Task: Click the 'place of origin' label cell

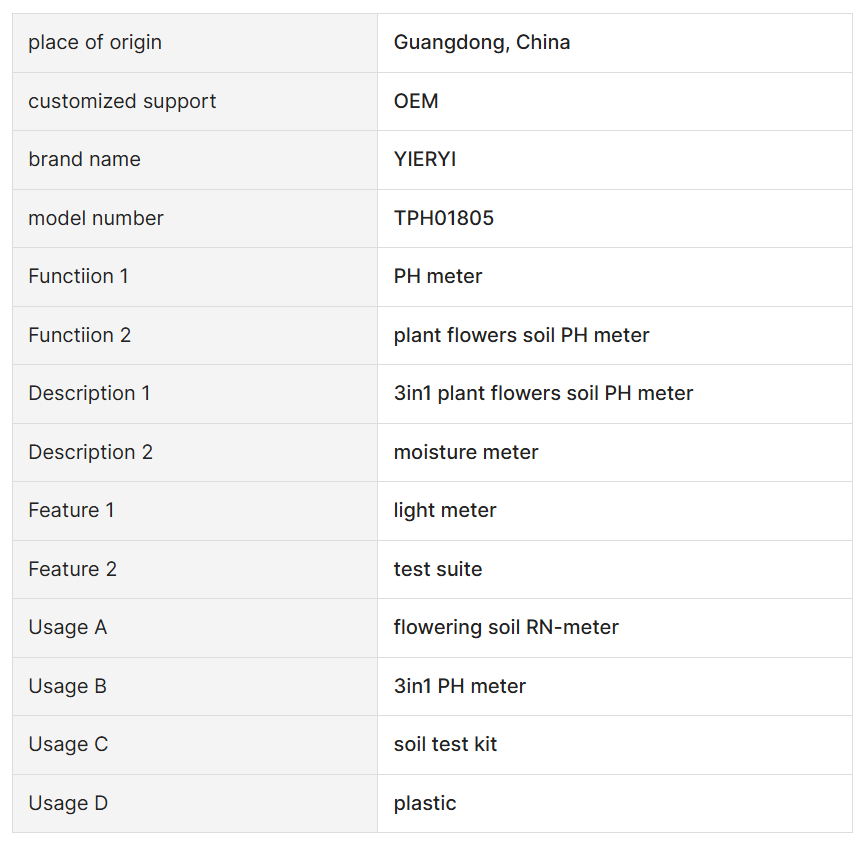Action: coord(195,43)
